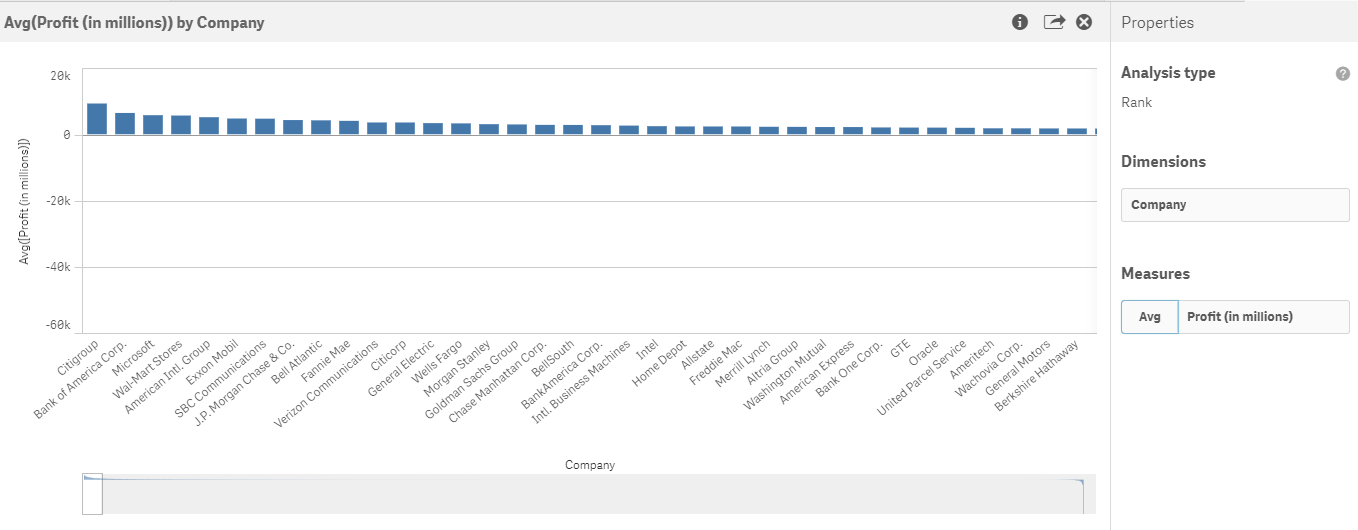Click the Company x-axis title
Image resolution: width=1358 pixels, height=530 pixels.
[x=590, y=465]
